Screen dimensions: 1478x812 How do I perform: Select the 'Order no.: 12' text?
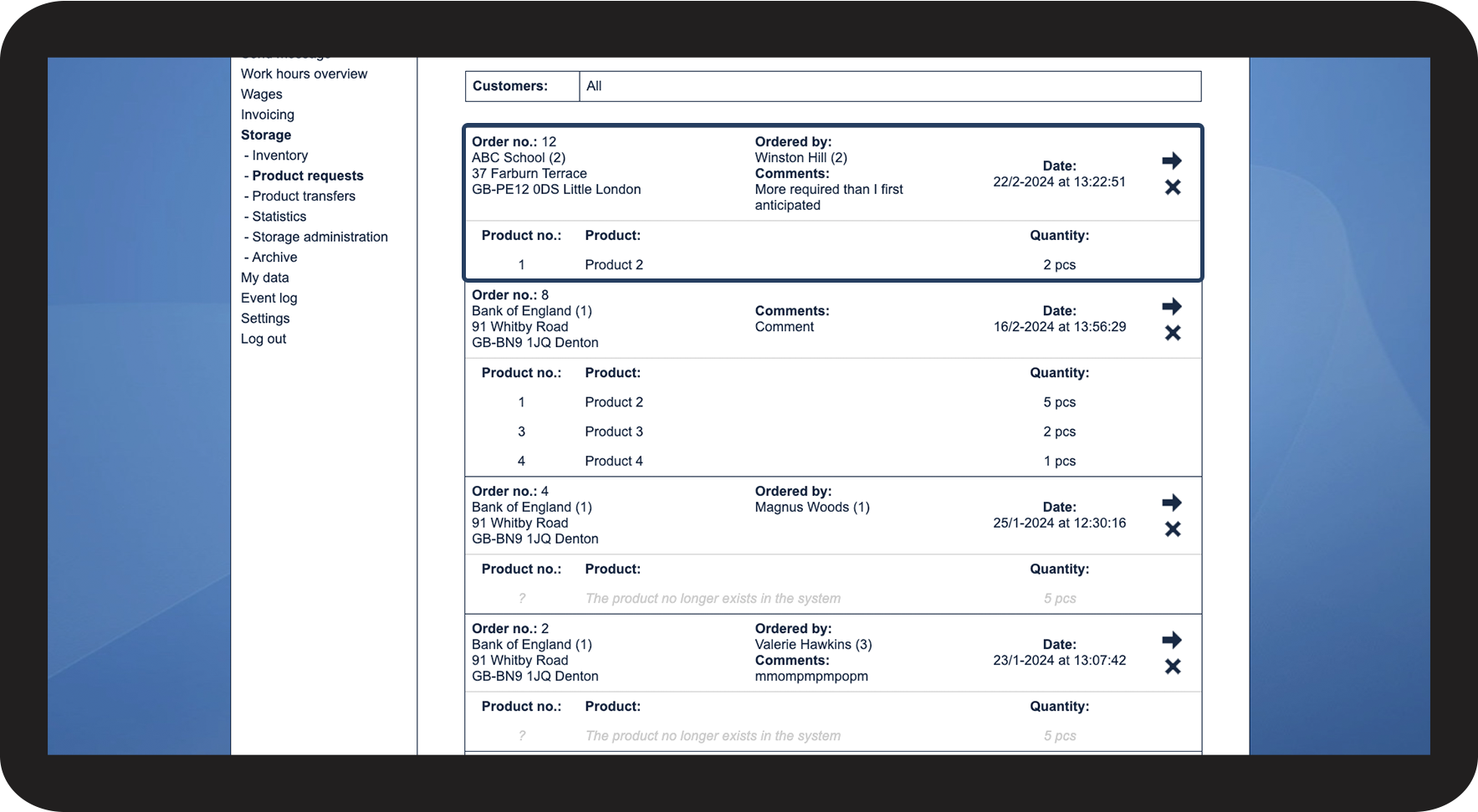click(x=514, y=142)
